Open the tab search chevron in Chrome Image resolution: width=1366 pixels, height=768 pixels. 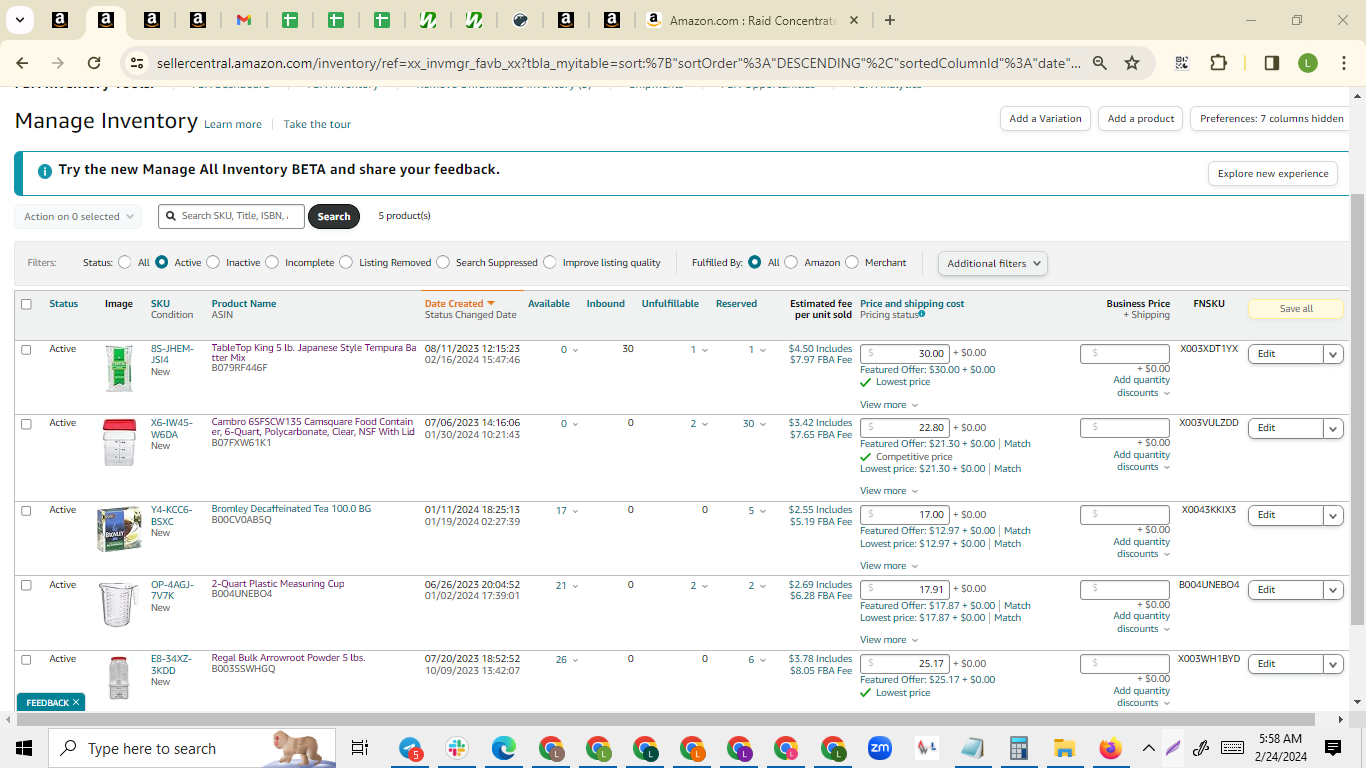pos(19,20)
